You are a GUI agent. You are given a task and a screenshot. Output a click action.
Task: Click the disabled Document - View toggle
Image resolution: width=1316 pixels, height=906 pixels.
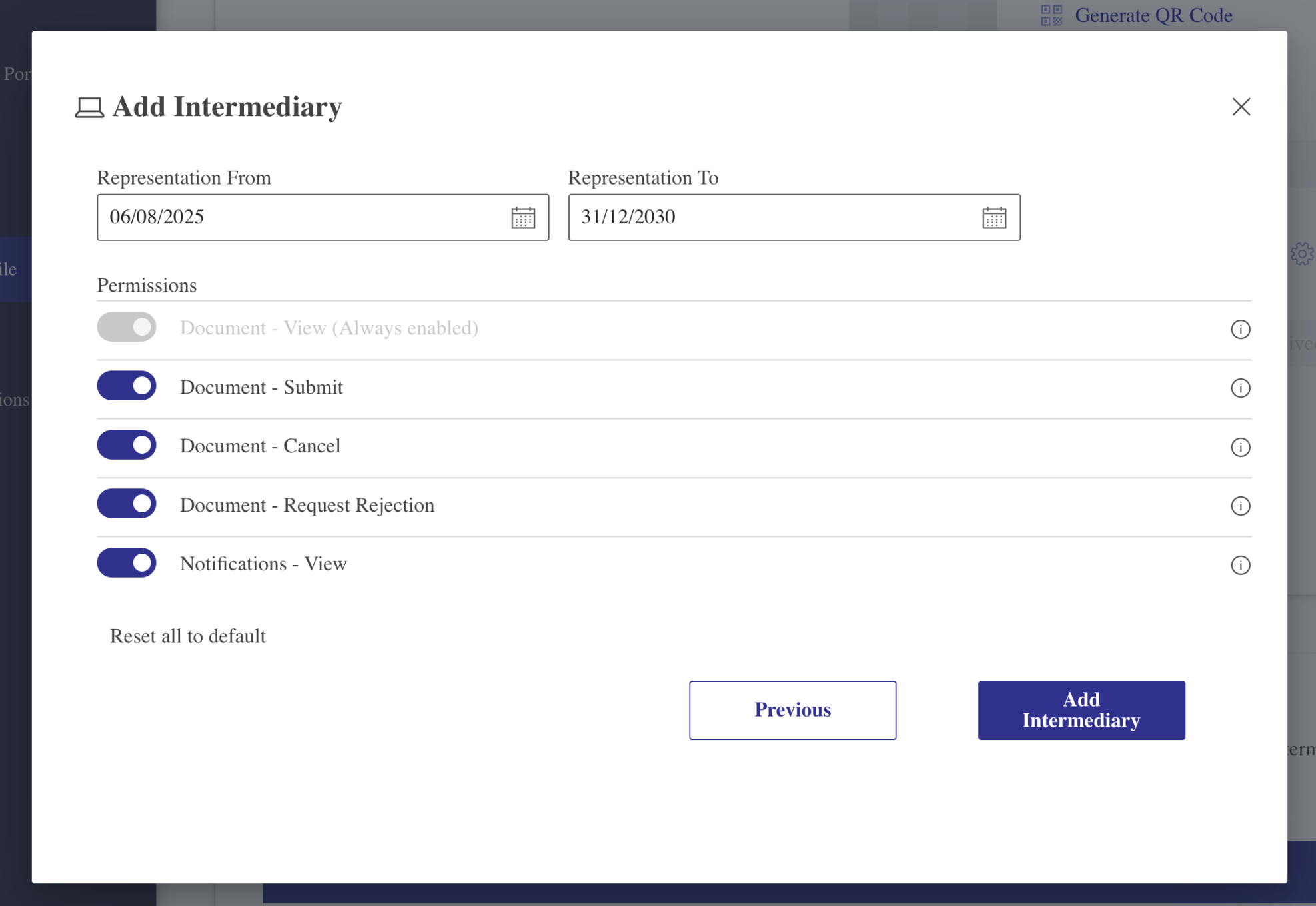(x=127, y=327)
